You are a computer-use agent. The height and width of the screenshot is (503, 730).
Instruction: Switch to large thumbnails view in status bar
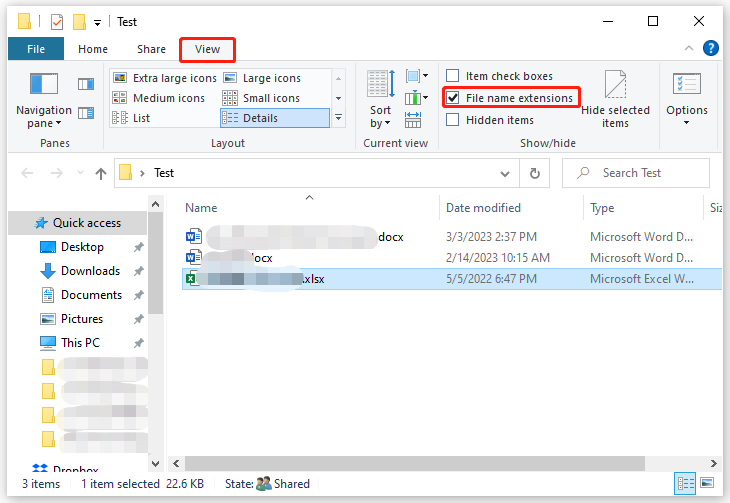(707, 483)
